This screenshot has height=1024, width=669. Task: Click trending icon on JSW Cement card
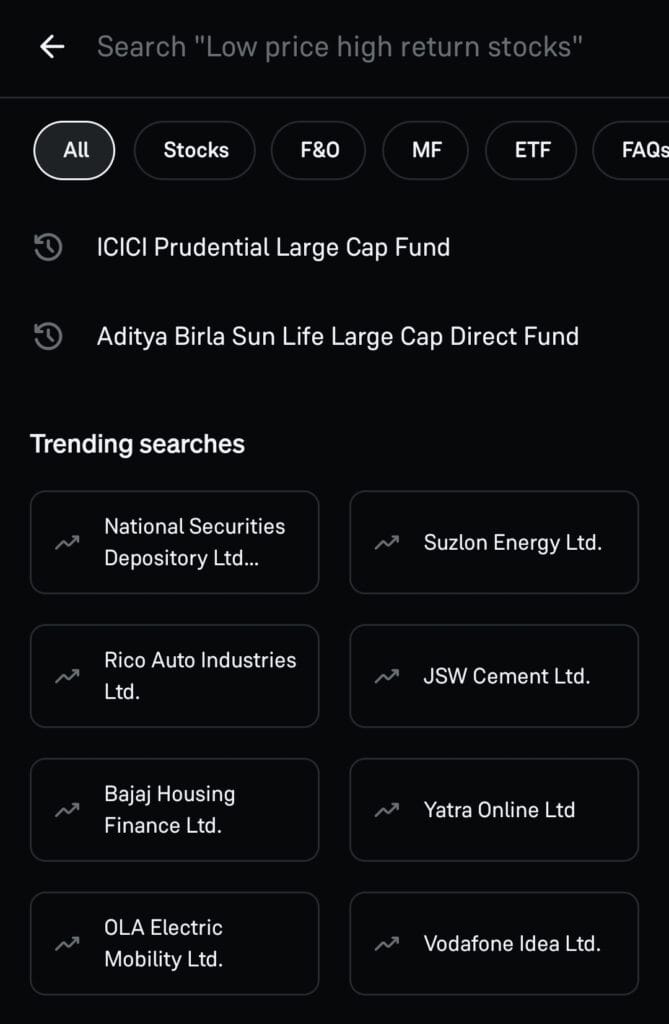(386, 677)
